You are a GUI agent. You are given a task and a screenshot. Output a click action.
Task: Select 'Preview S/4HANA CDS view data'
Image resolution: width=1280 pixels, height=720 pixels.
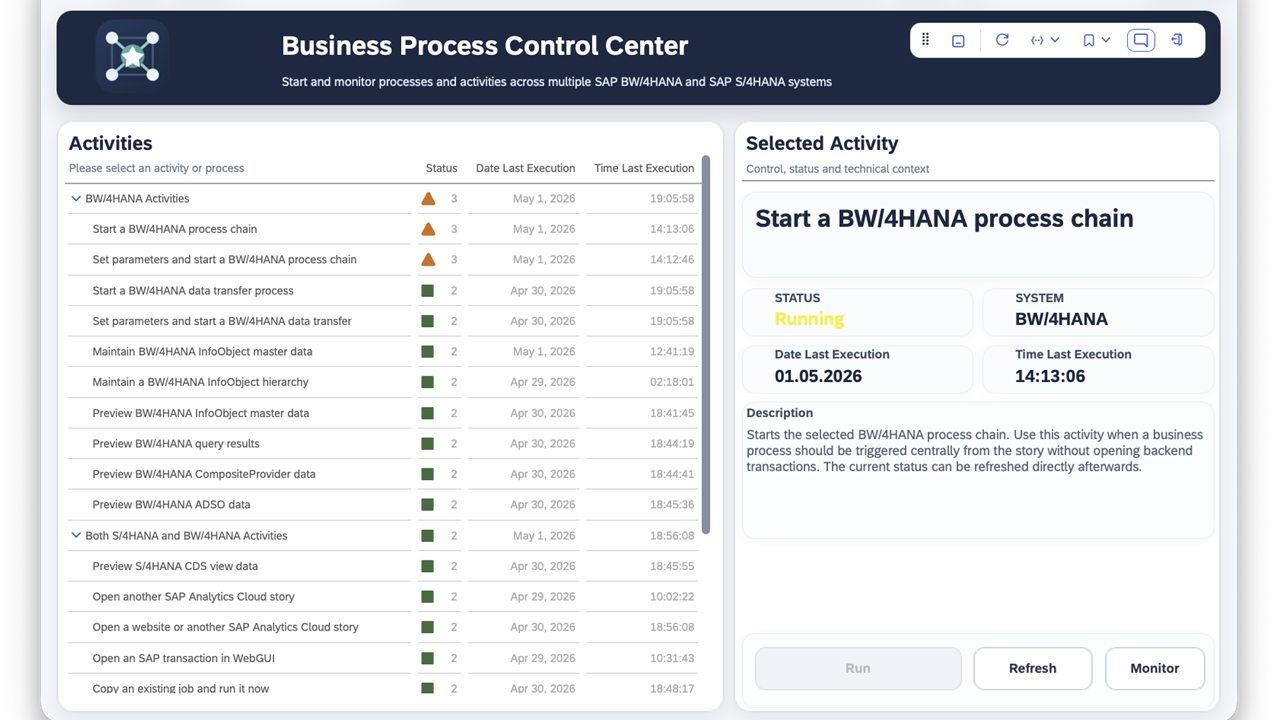click(175, 566)
